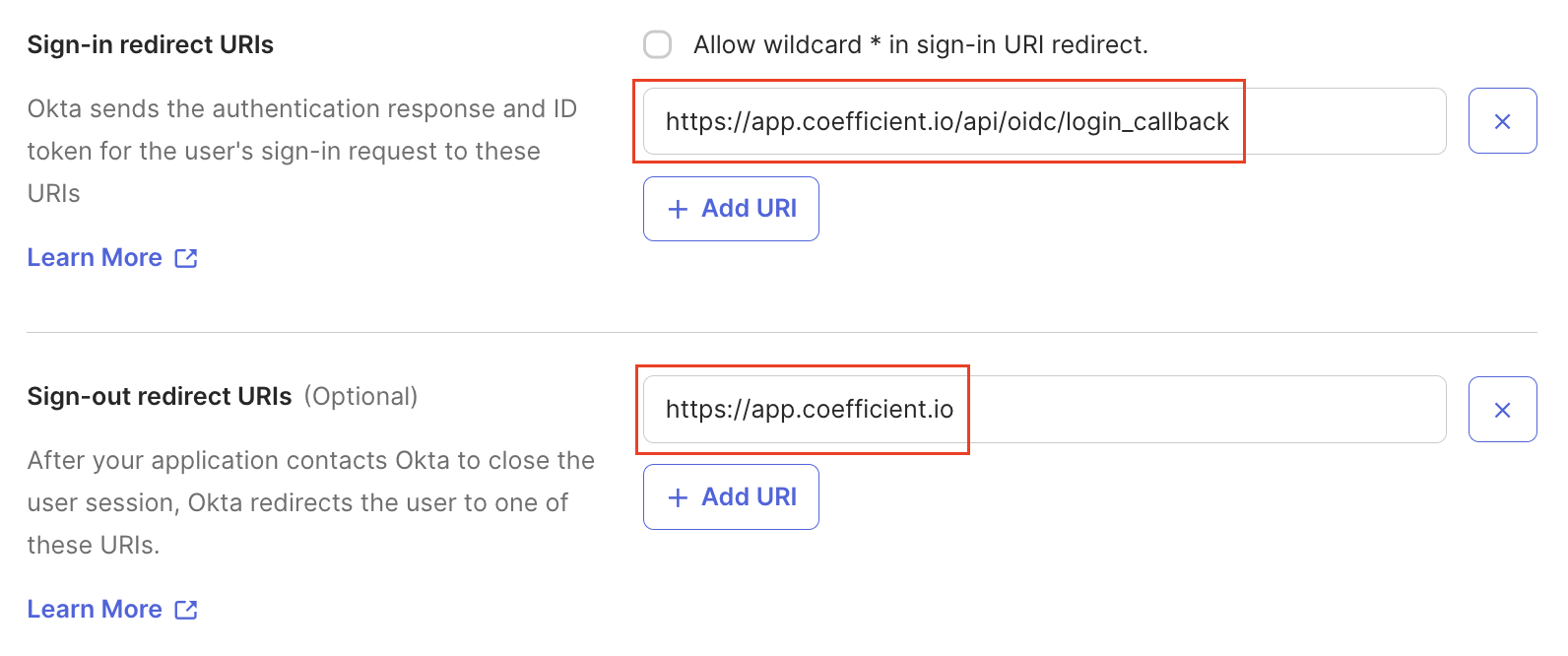
Task: Click external-link icon beside sign-out Learn More
Action: pos(186,610)
